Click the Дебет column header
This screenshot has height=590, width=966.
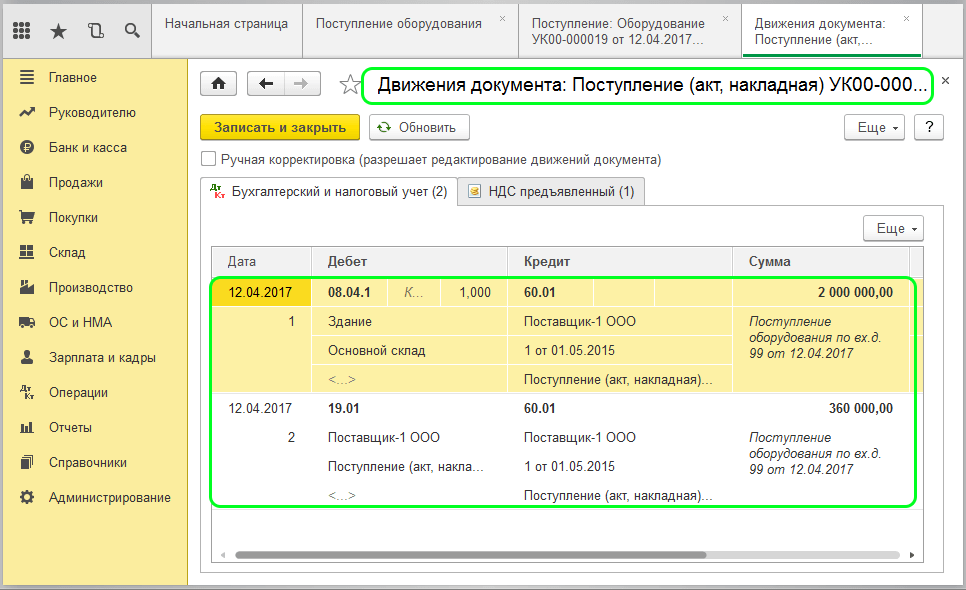(410, 262)
